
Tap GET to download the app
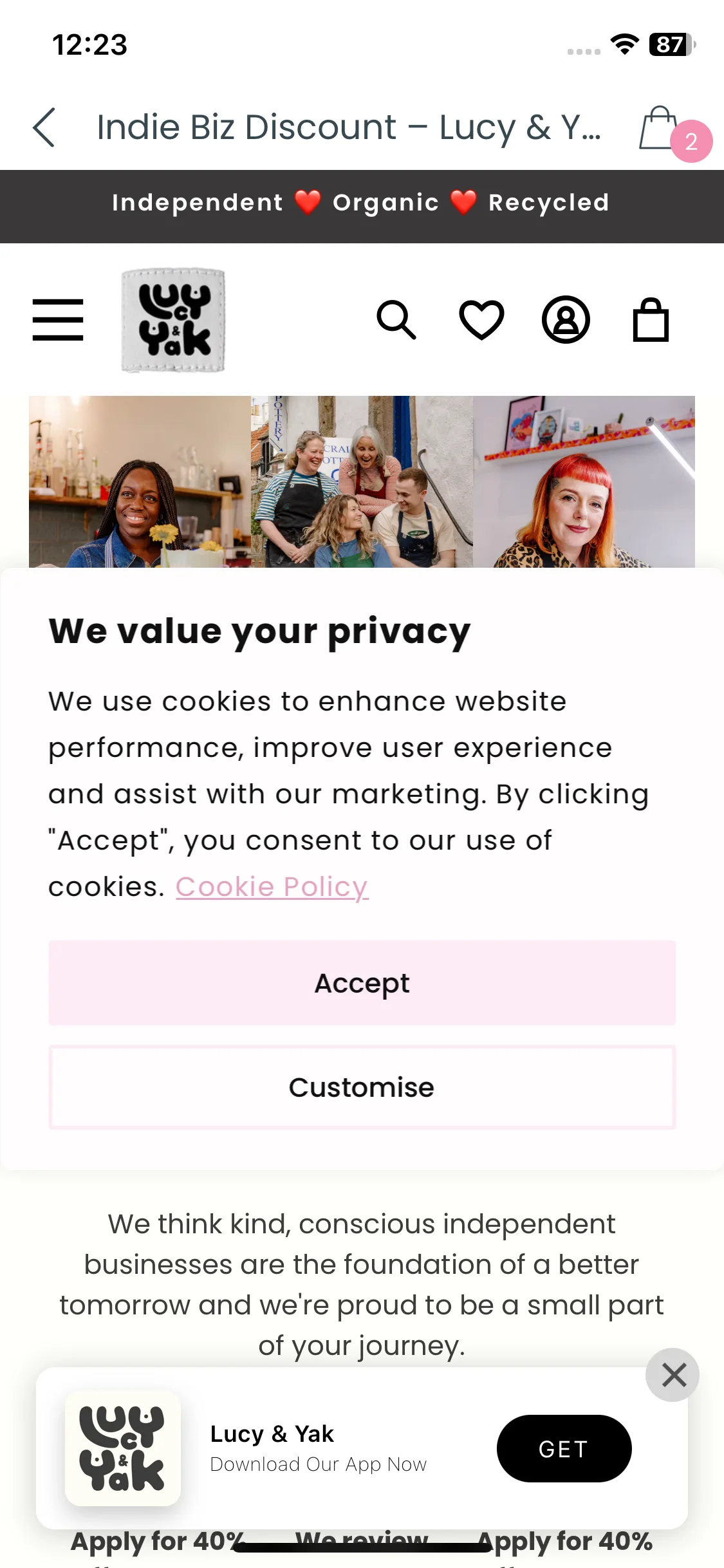point(564,1449)
